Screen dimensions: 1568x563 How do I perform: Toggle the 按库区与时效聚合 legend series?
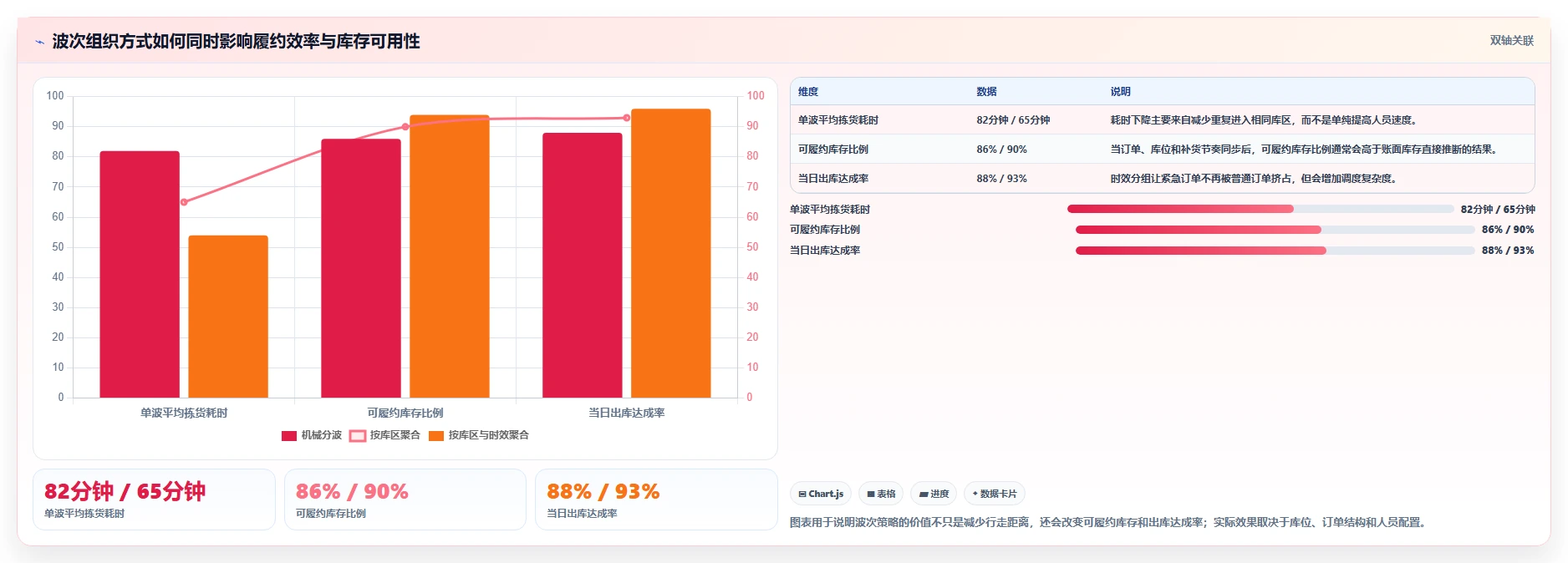[478, 435]
